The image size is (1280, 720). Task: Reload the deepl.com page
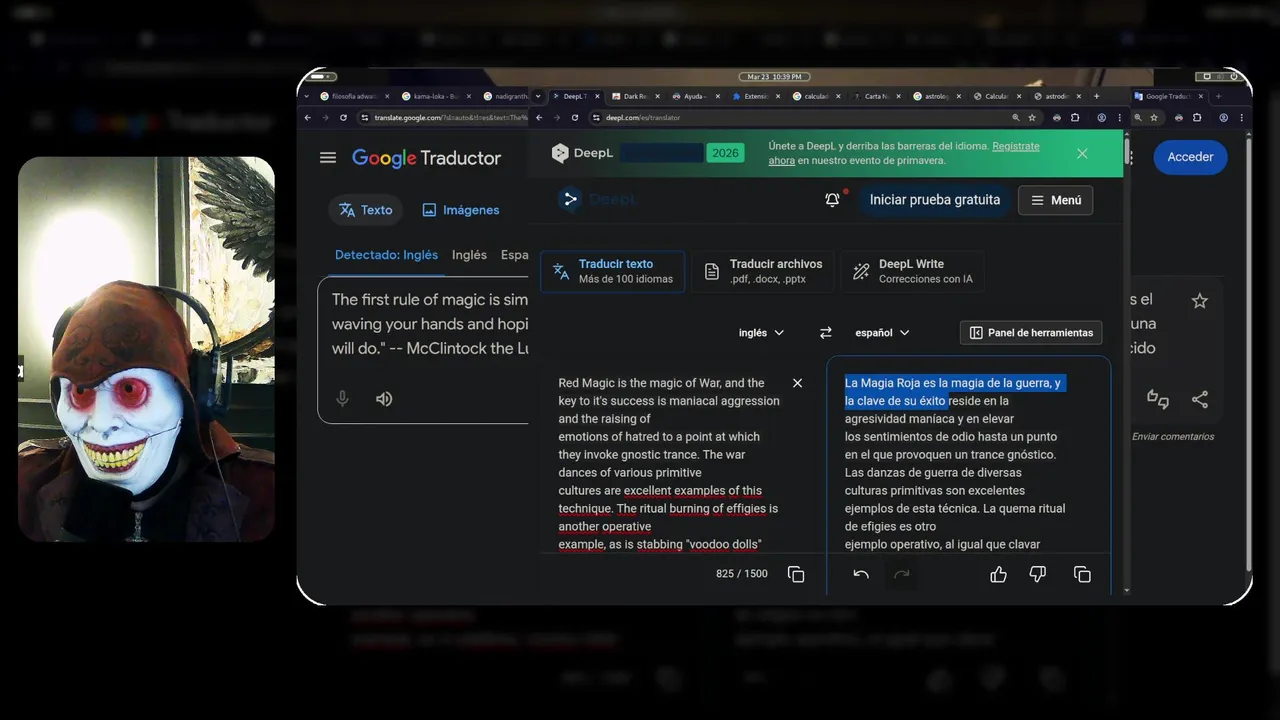[574, 117]
